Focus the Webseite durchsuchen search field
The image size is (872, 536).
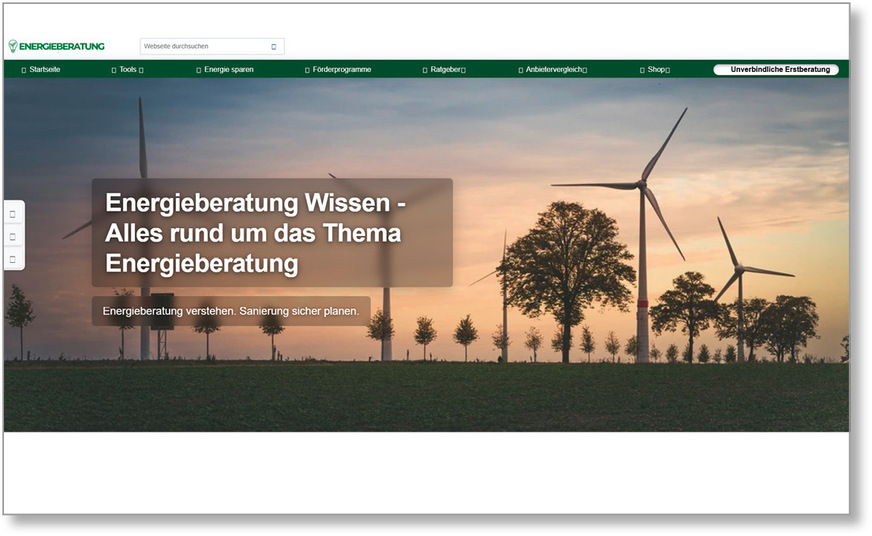[203, 47]
